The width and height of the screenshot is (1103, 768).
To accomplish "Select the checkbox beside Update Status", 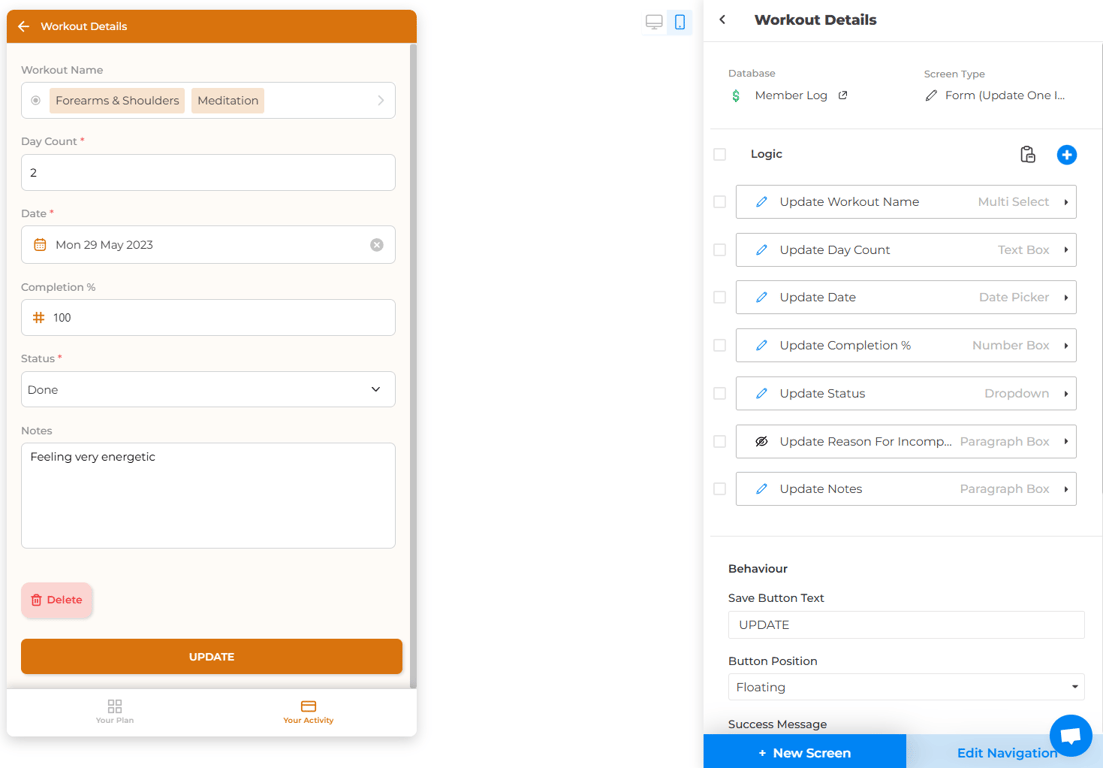I will click(720, 393).
